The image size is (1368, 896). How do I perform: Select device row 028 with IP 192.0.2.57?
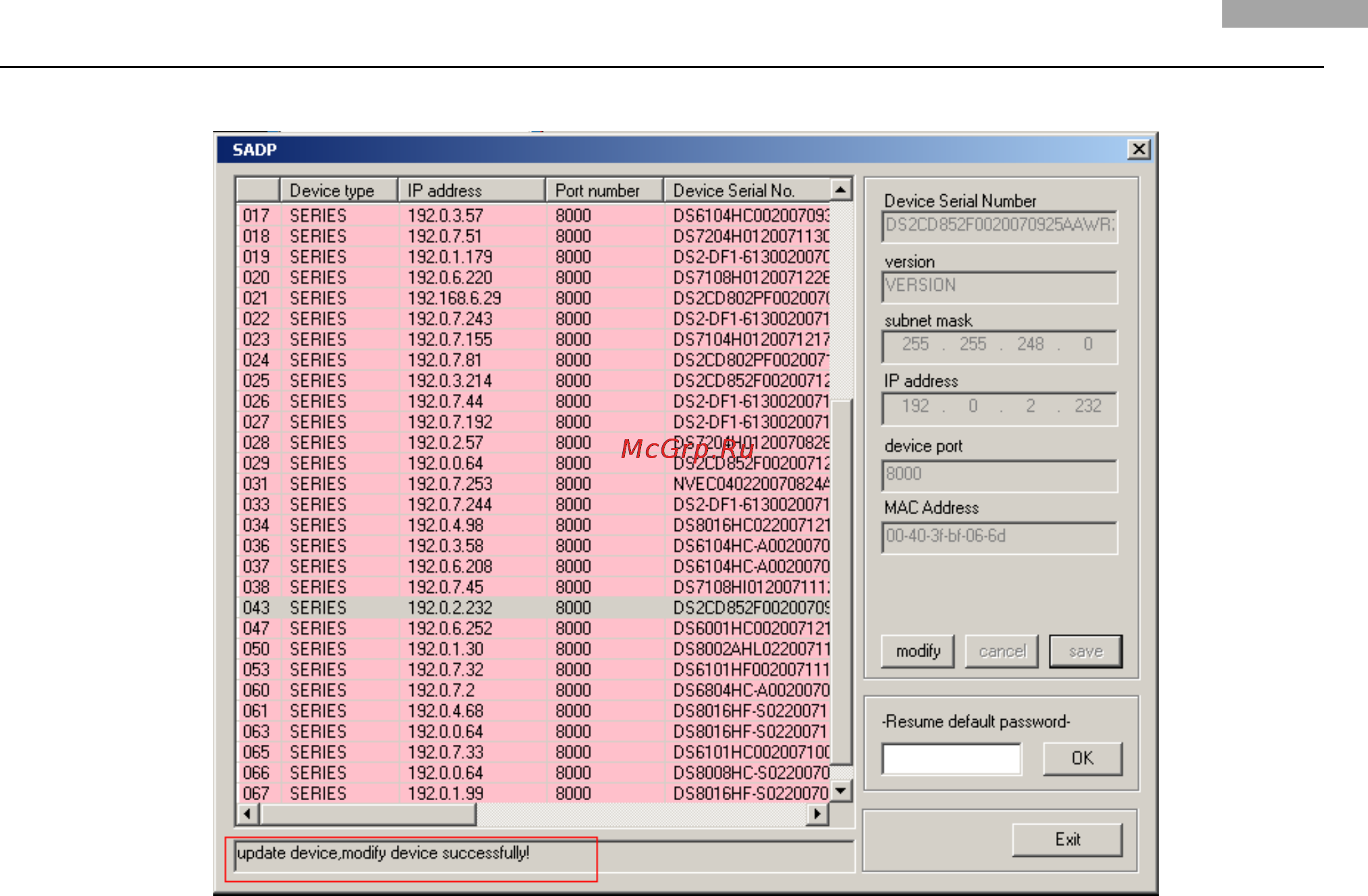[533, 443]
